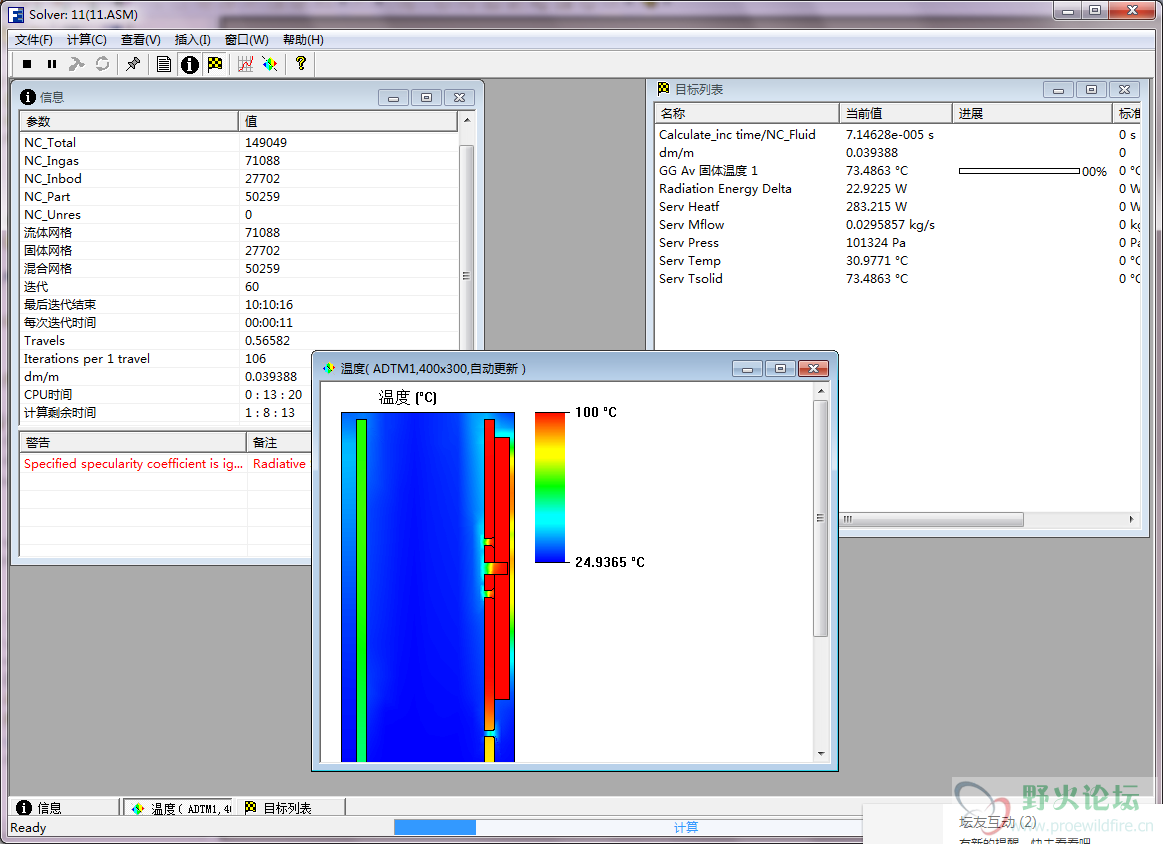Image resolution: width=1163 pixels, height=844 pixels.
Task: Stop the solver calculation
Action: click(27, 65)
